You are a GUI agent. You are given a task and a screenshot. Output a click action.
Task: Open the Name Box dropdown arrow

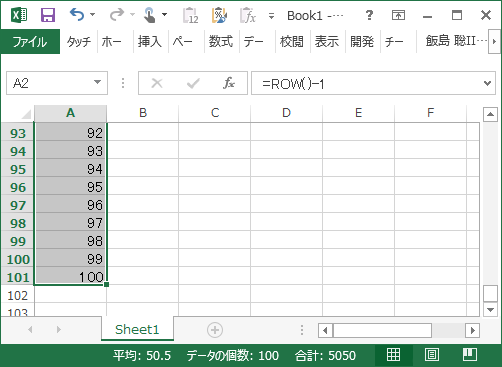[x=97, y=82]
